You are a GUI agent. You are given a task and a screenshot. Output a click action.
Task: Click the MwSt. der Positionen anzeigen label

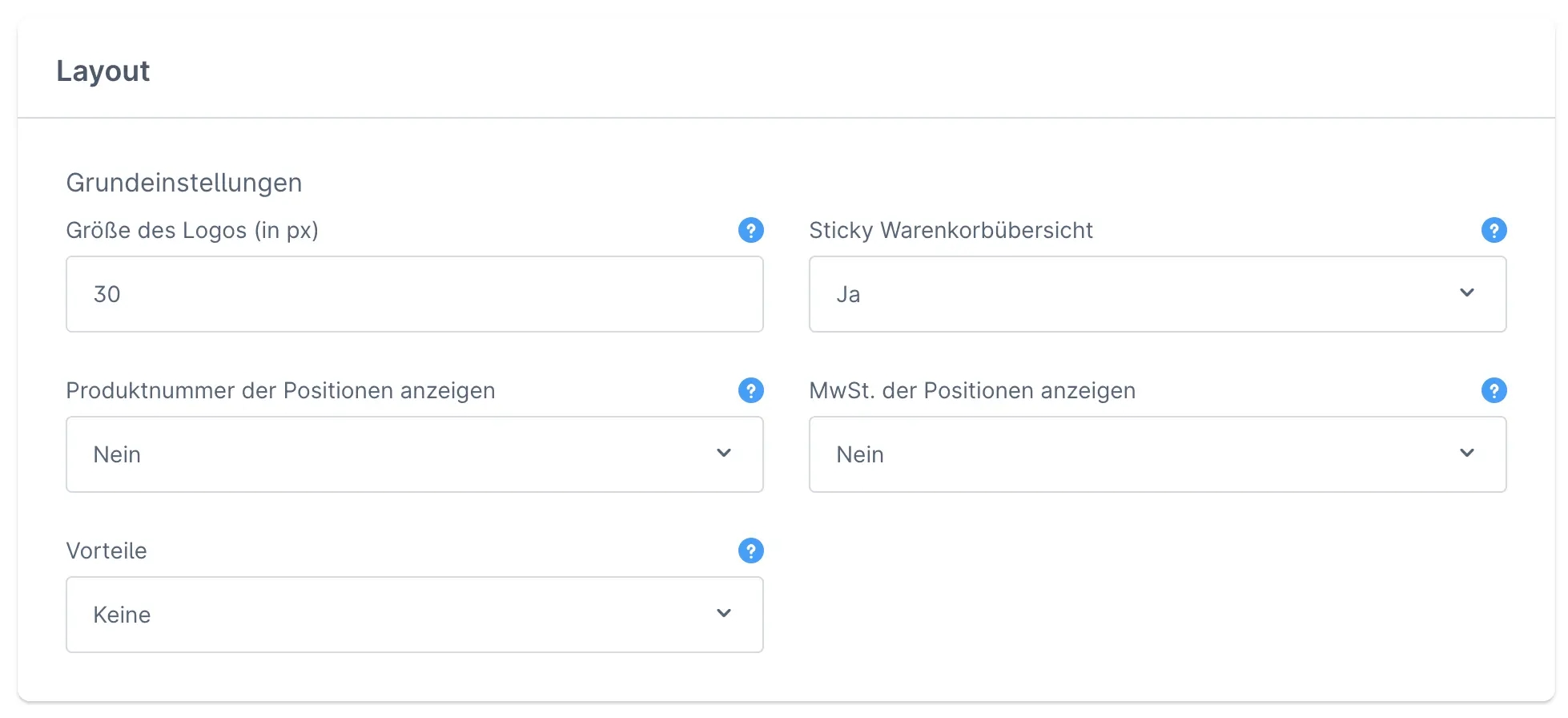pos(972,391)
